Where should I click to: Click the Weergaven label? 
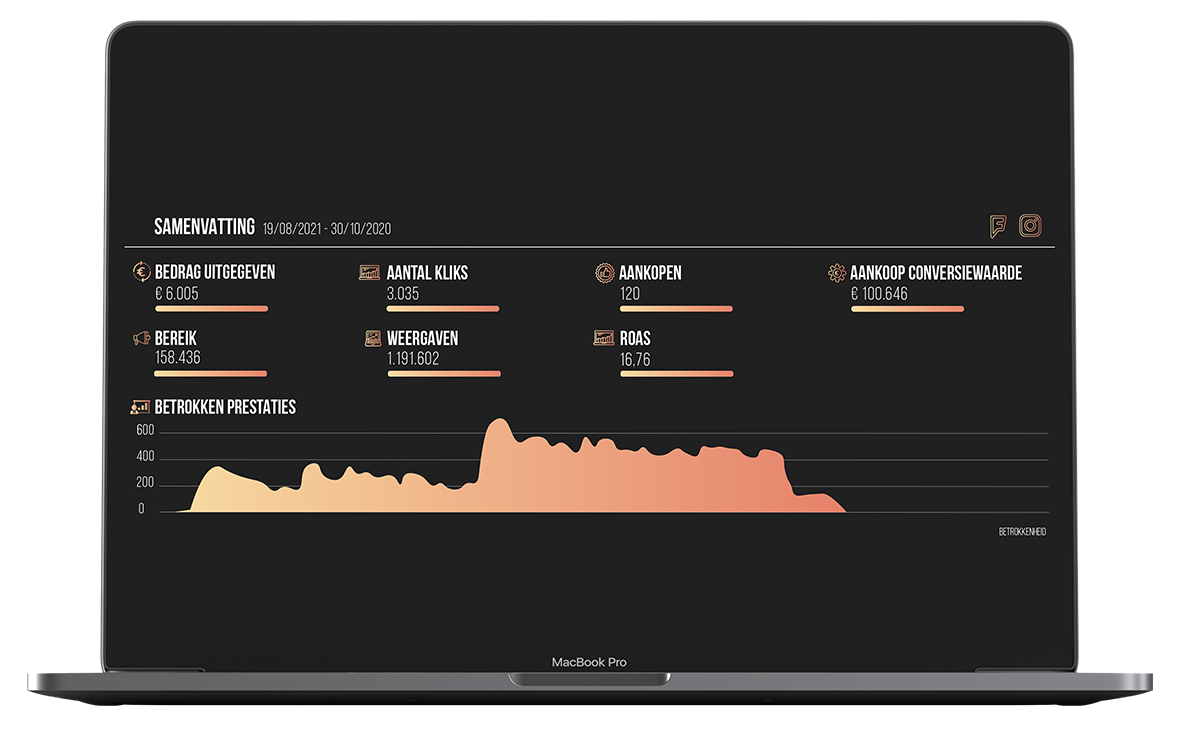click(423, 338)
